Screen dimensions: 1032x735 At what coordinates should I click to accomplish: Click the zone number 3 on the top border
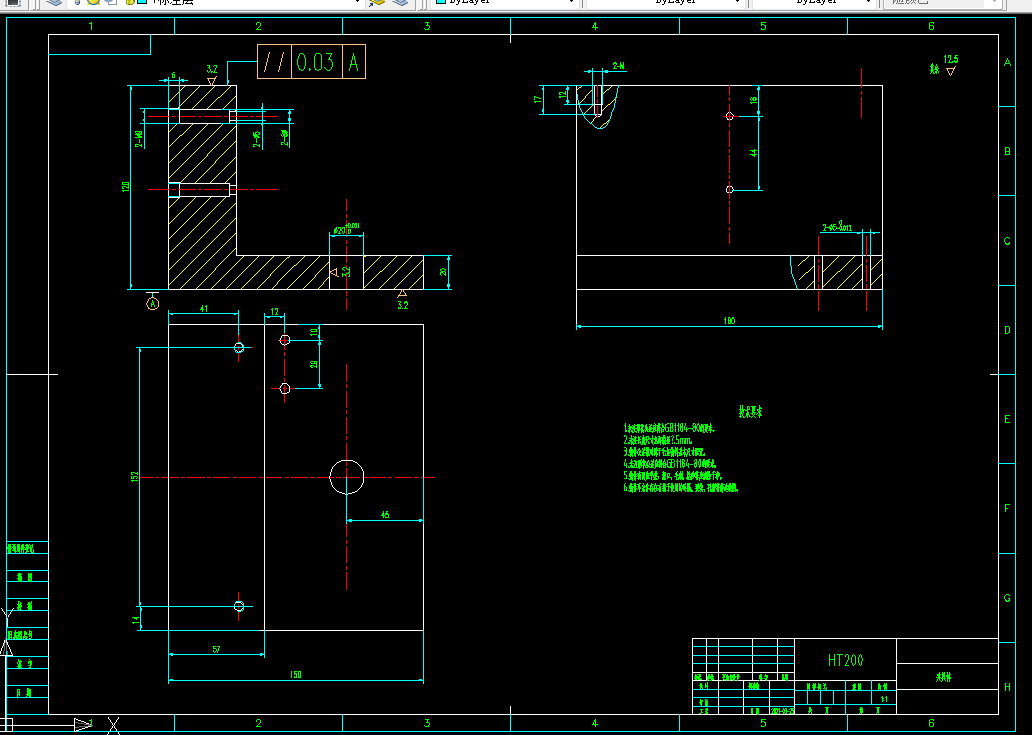427,26
